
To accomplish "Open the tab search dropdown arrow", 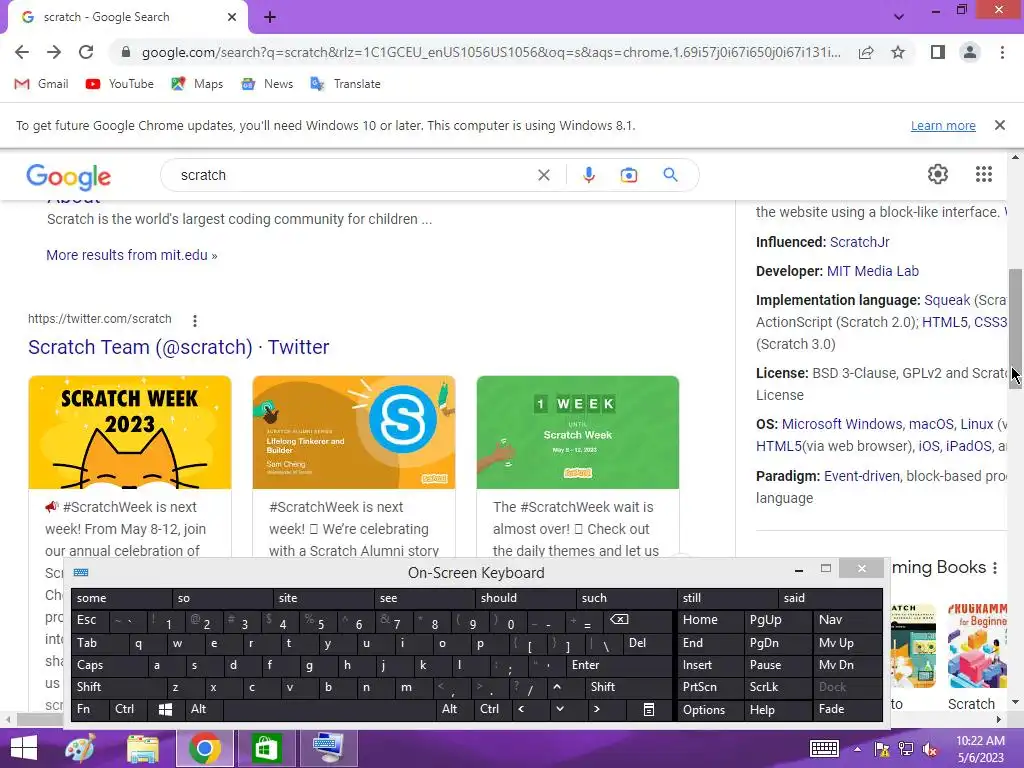I will tap(899, 17).
